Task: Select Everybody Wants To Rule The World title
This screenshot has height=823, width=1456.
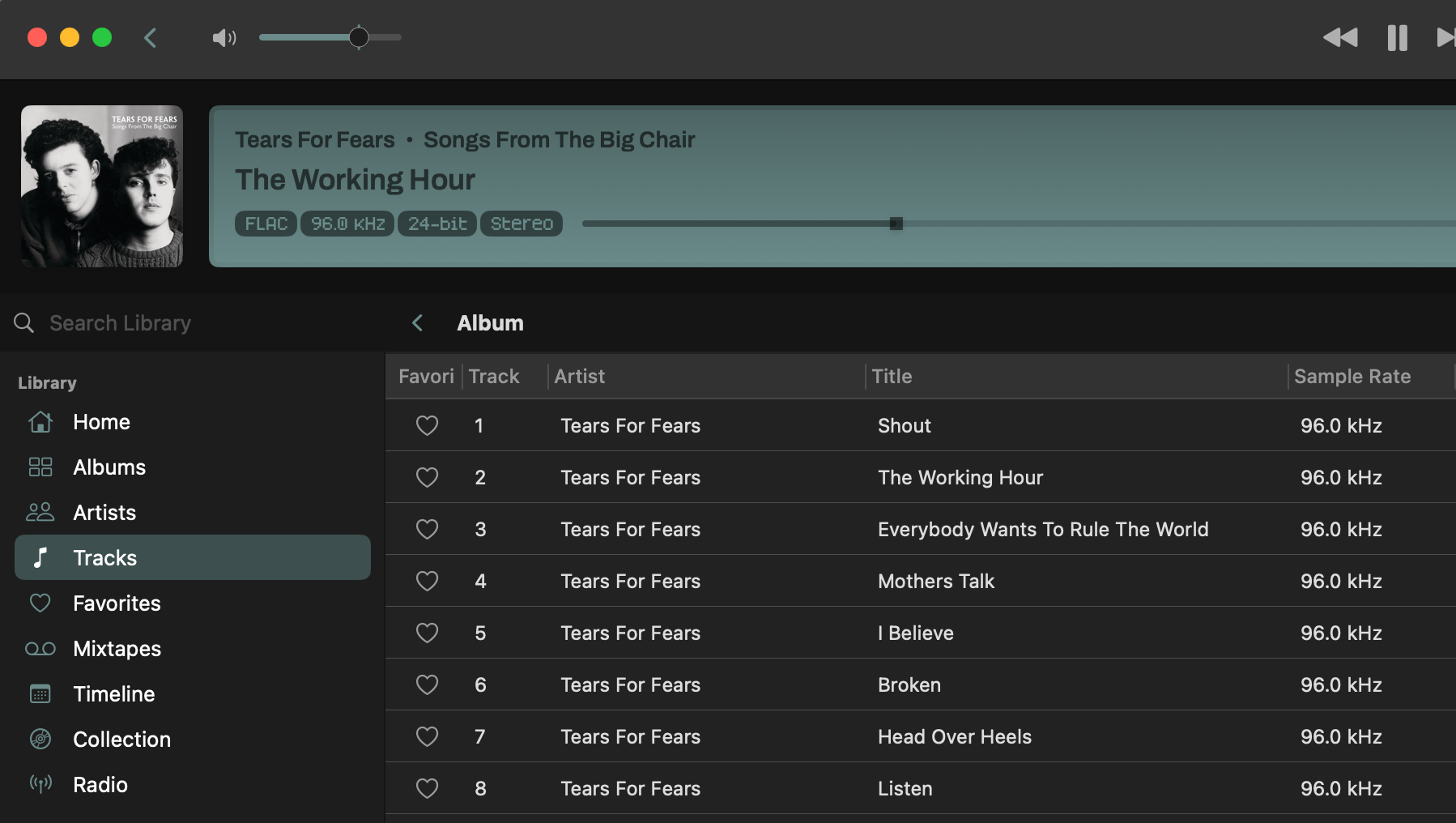Action: point(1043,530)
